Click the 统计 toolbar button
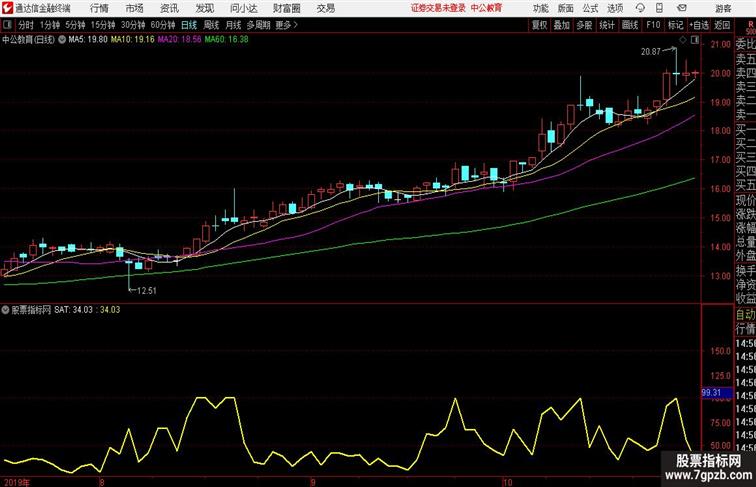 pos(607,25)
